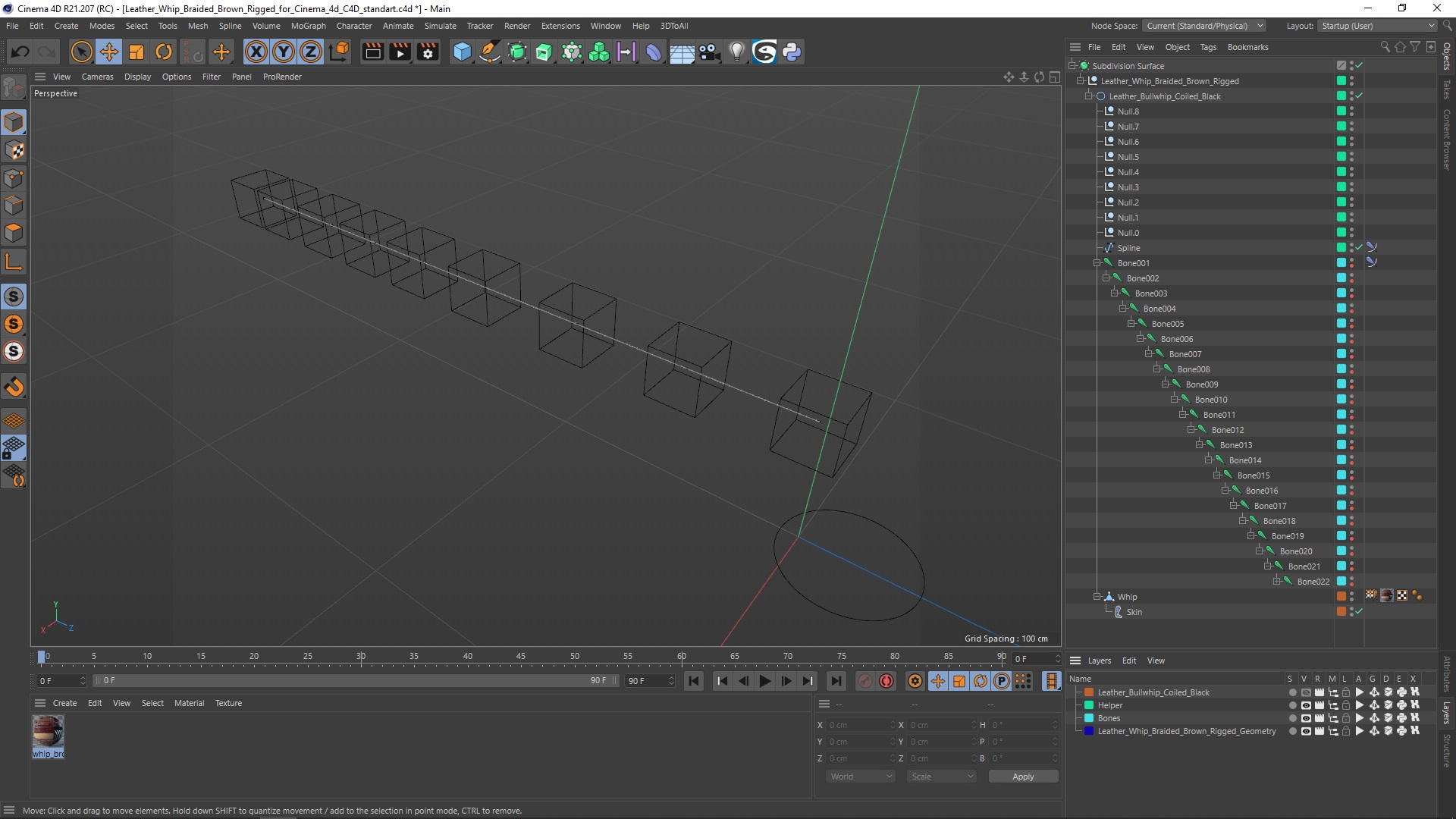Screen dimensions: 1456x819
Task: Collapse the Bone010 hierarchy
Action: [1174, 400]
